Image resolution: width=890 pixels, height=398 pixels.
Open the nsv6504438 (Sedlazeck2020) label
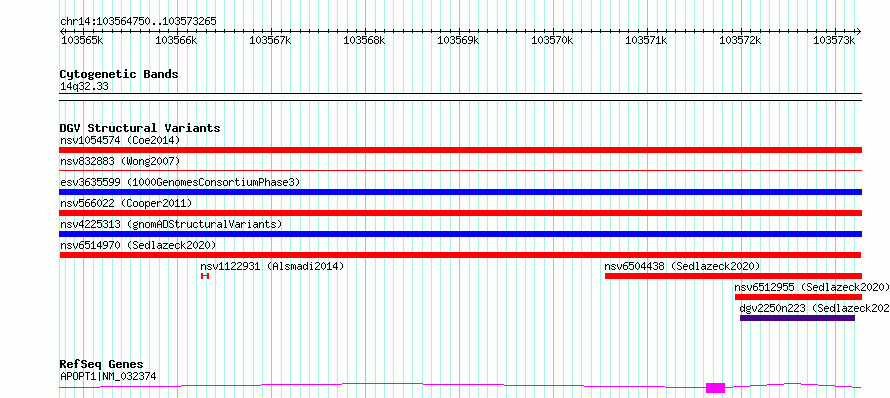(x=682, y=266)
